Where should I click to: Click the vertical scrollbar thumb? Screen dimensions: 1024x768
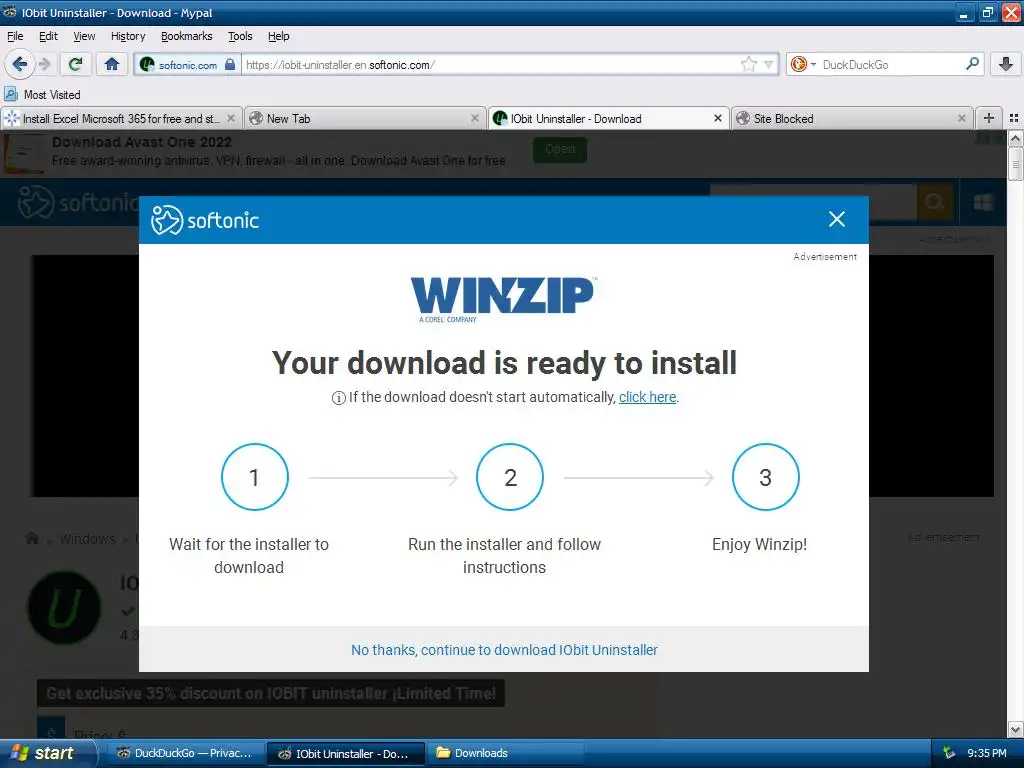pos(1016,163)
